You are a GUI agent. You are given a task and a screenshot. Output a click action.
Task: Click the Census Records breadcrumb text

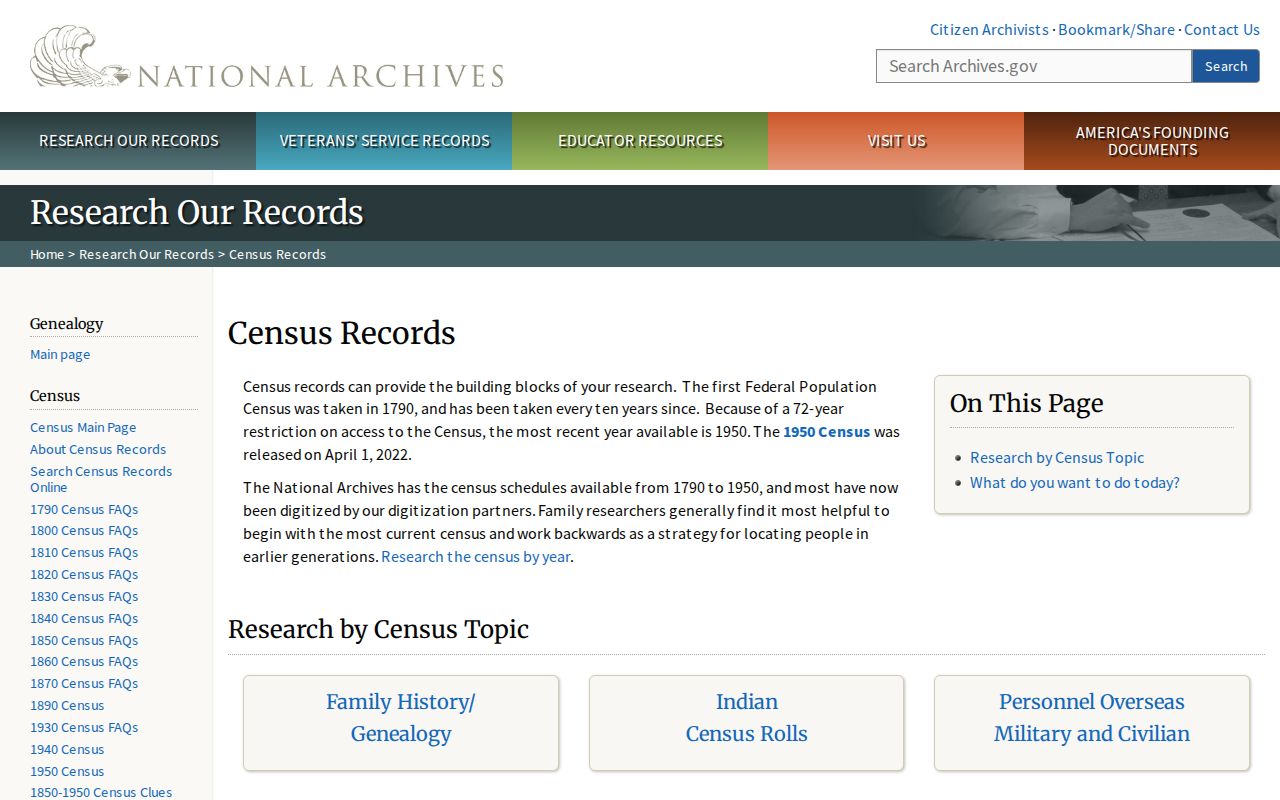tap(277, 254)
